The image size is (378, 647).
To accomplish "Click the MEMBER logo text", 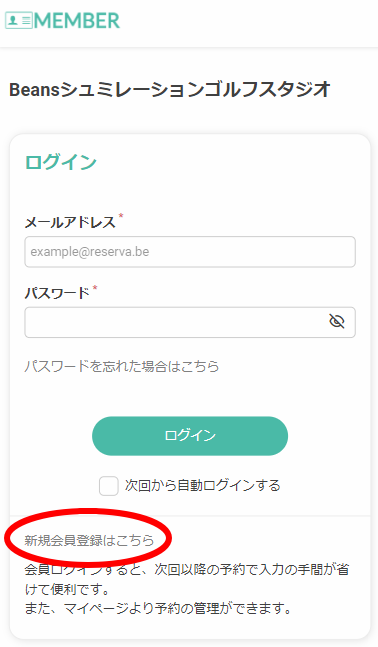I will coord(77,21).
